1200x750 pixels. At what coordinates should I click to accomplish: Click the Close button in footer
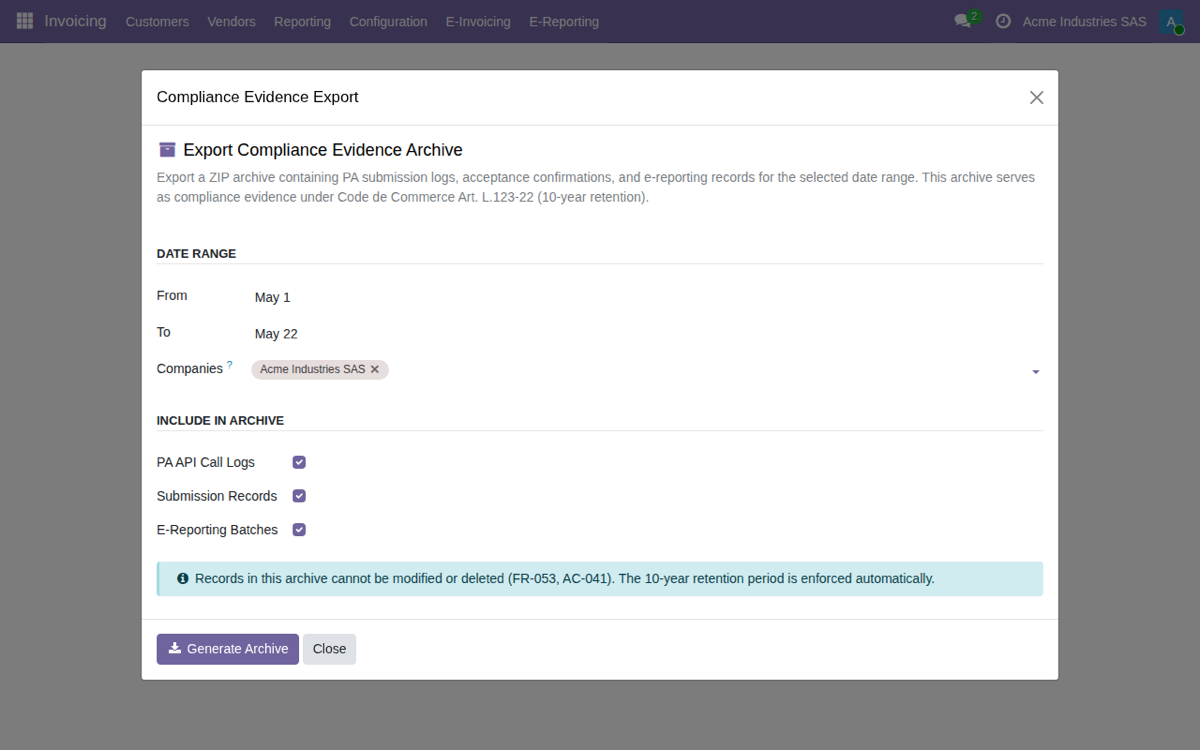click(x=329, y=649)
